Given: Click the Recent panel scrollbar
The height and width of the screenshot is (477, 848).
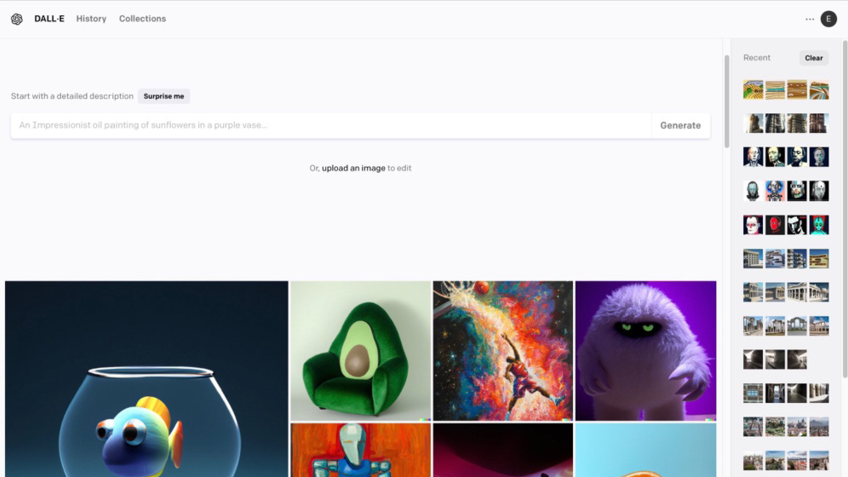Looking at the screenshot, I should tap(845, 208).
